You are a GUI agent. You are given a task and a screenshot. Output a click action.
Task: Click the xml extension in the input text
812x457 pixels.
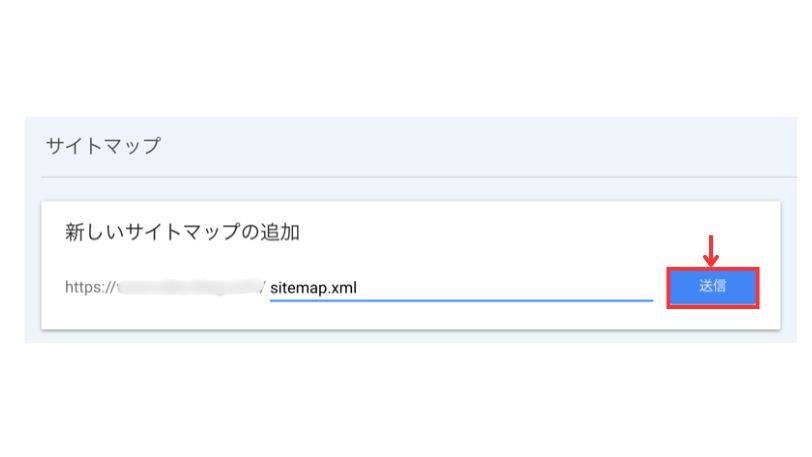[x=345, y=287]
